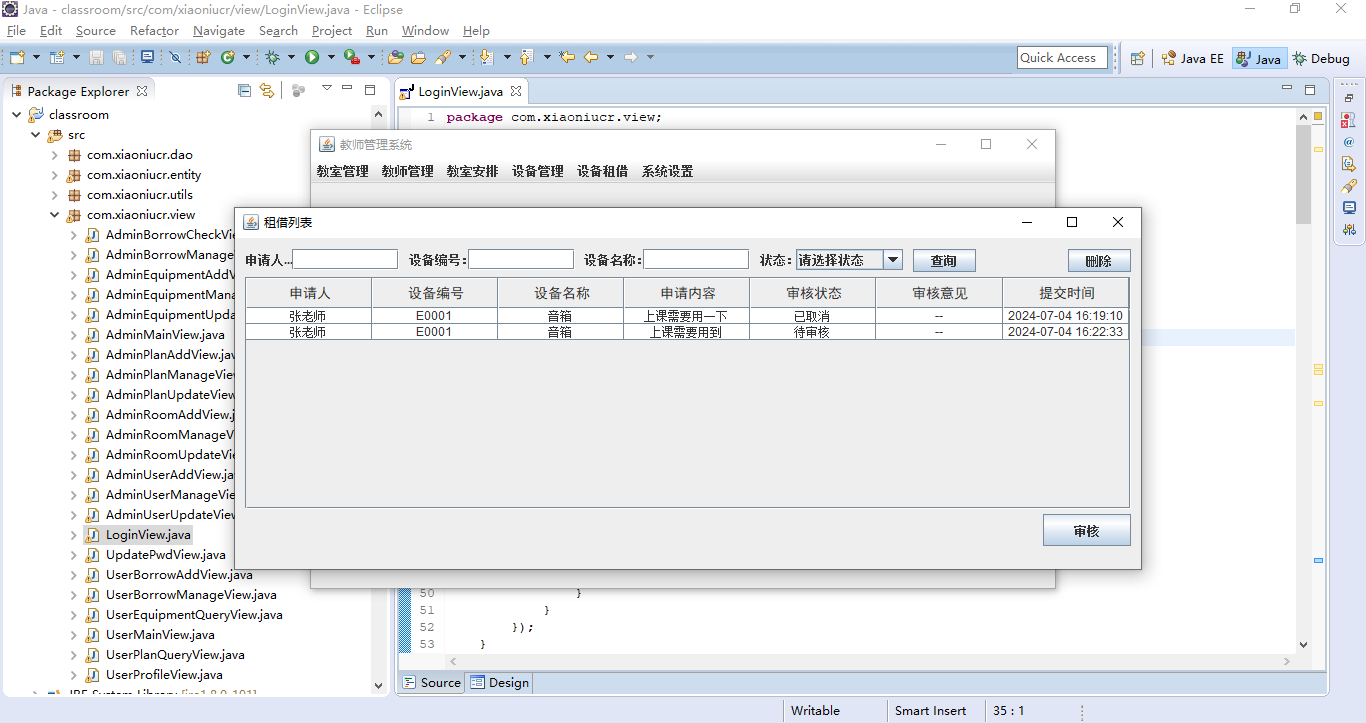Focus the 申请人 applicant input field
Image resolution: width=1366 pixels, height=723 pixels.
coord(345,260)
